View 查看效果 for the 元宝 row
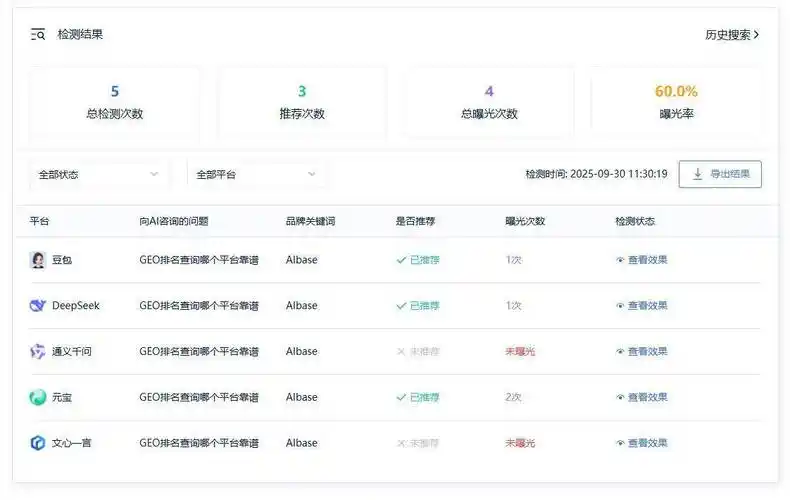Viewport: 790px width, 500px height. [x=641, y=397]
